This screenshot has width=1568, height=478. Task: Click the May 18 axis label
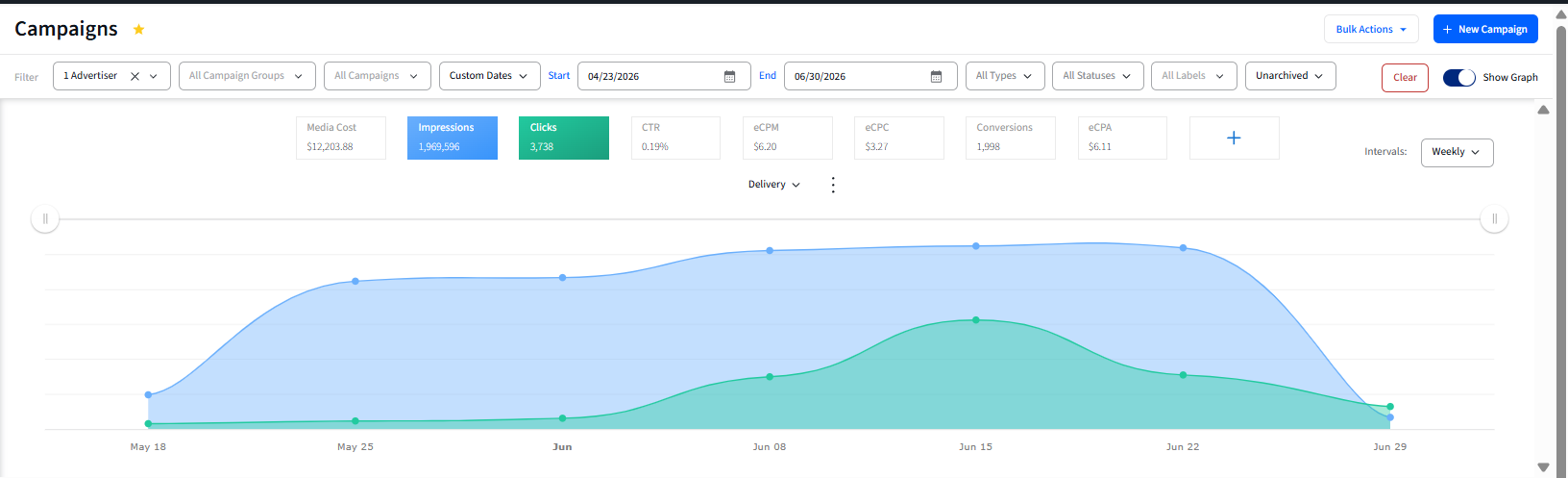(148, 446)
